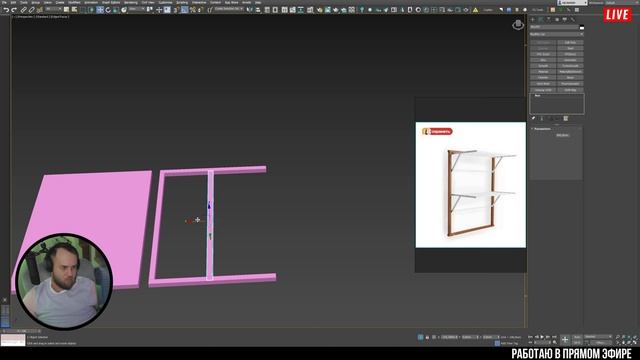This screenshot has width=640, height=360.
Task: Click the Mirror tool icon
Action: 250,9
